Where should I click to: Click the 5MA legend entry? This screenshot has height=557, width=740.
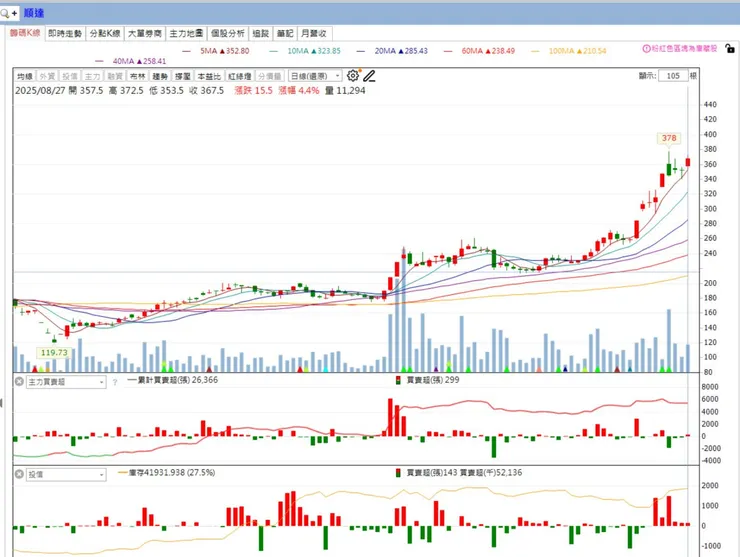coord(216,51)
